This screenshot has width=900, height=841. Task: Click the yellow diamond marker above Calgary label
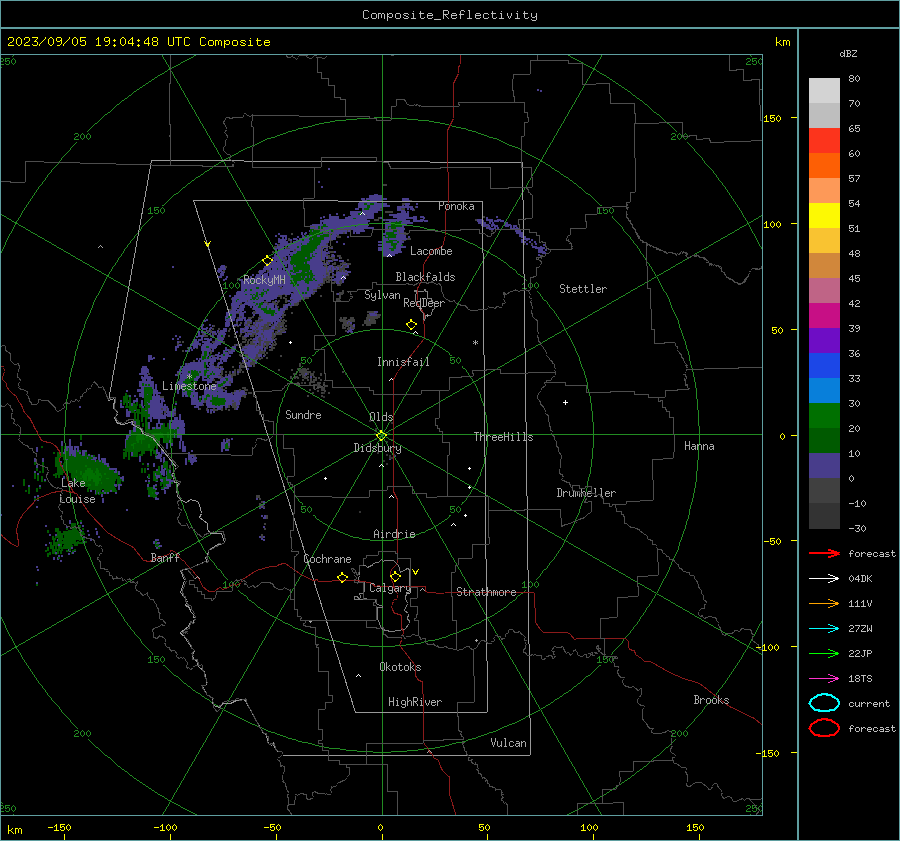click(395, 576)
